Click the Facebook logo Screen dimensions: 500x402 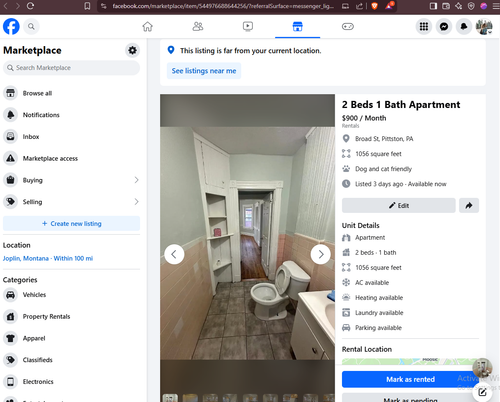tap(11, 26)
